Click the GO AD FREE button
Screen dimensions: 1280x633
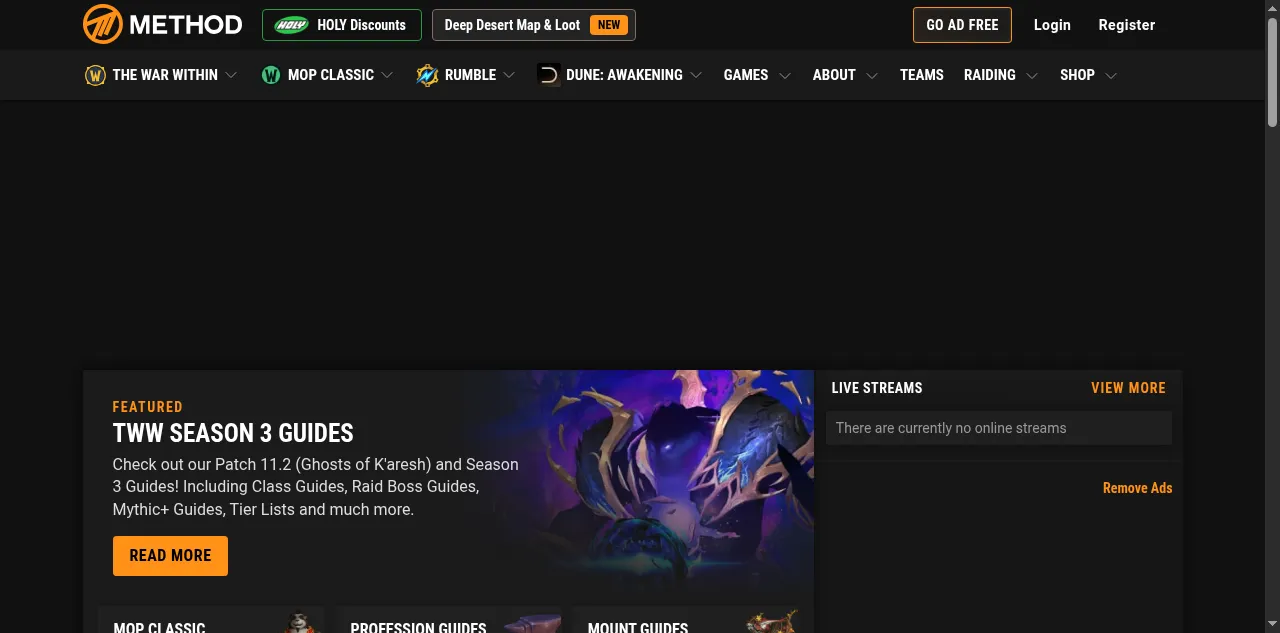point(962,25)
